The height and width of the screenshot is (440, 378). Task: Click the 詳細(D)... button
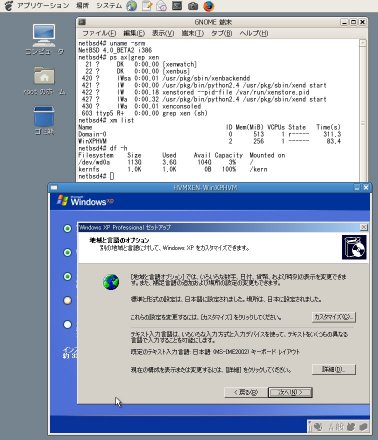(x=334, y=369)
